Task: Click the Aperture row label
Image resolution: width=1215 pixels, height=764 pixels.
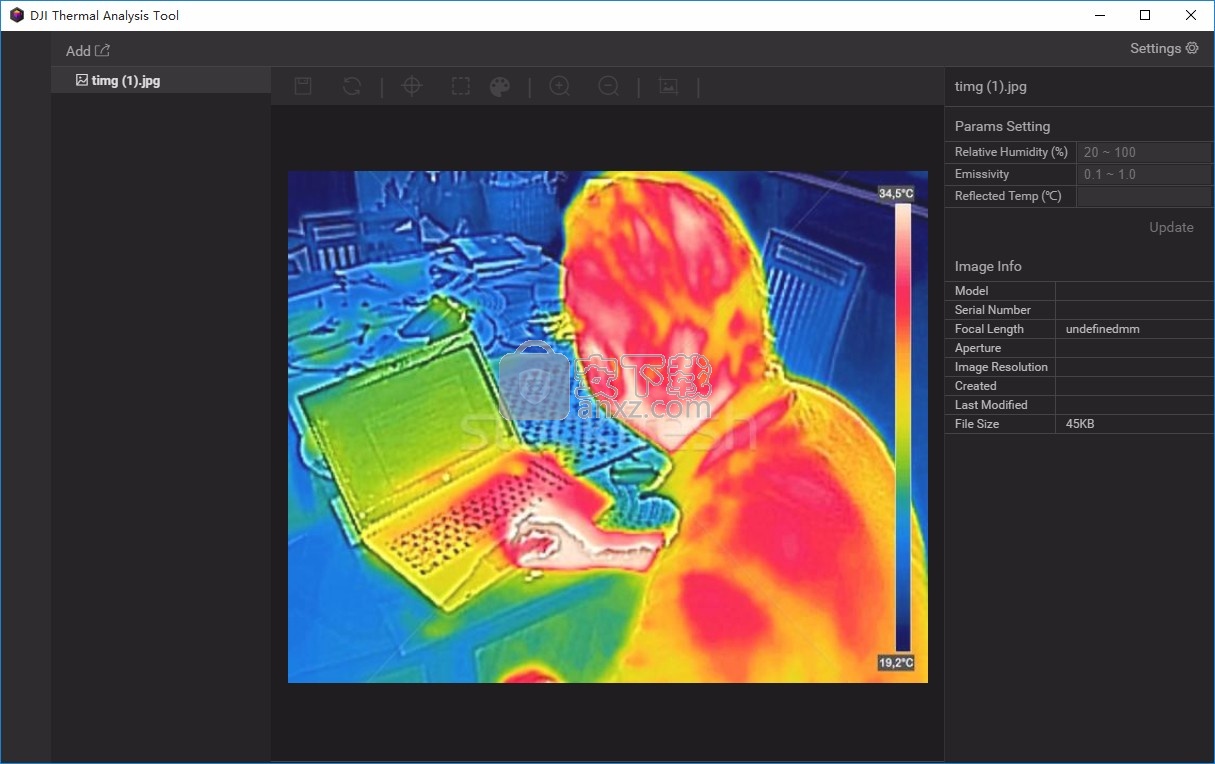Action: pos(978,348)
